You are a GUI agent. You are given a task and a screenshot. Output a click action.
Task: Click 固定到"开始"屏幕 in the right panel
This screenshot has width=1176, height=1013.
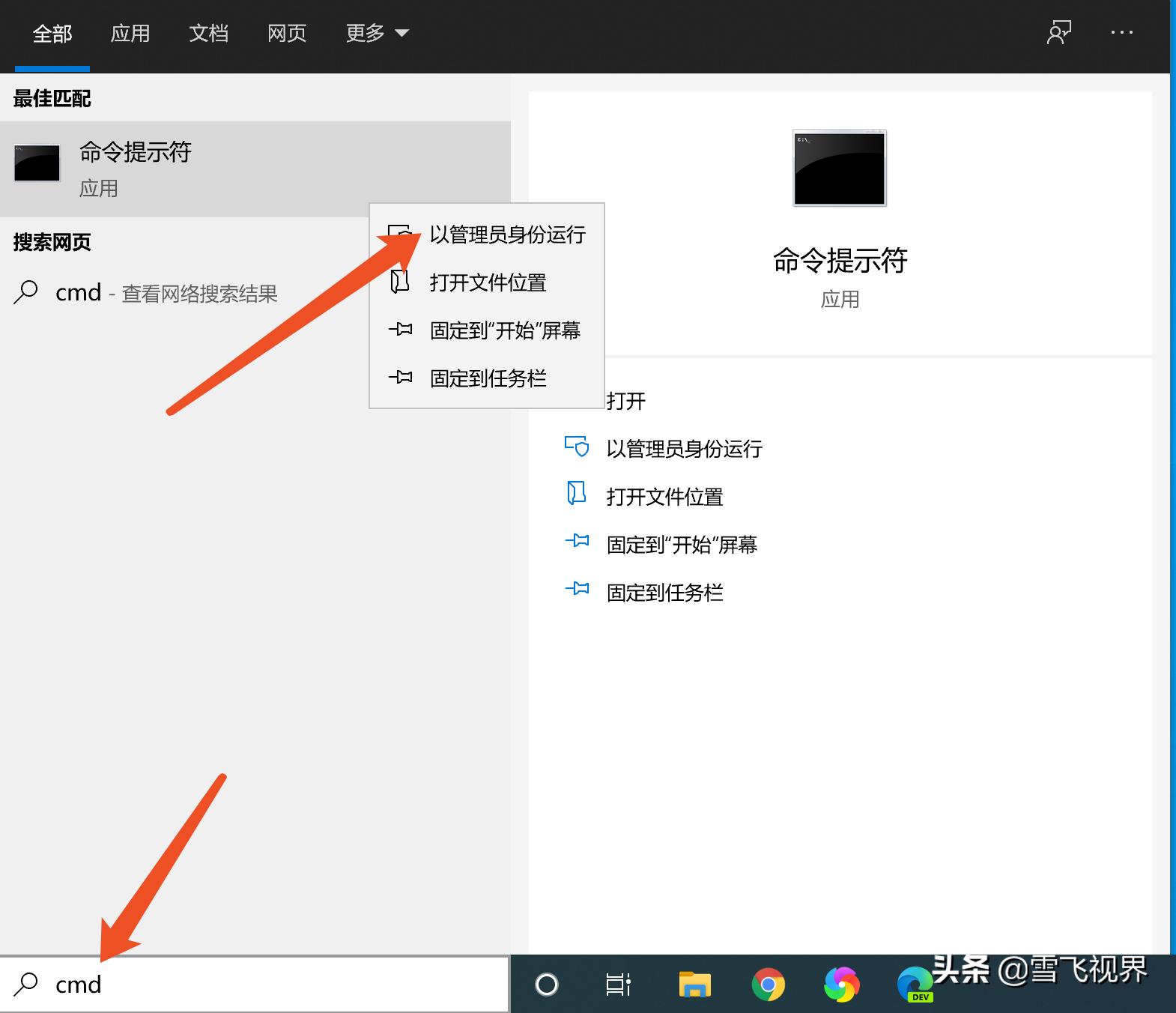coord(682,545)
